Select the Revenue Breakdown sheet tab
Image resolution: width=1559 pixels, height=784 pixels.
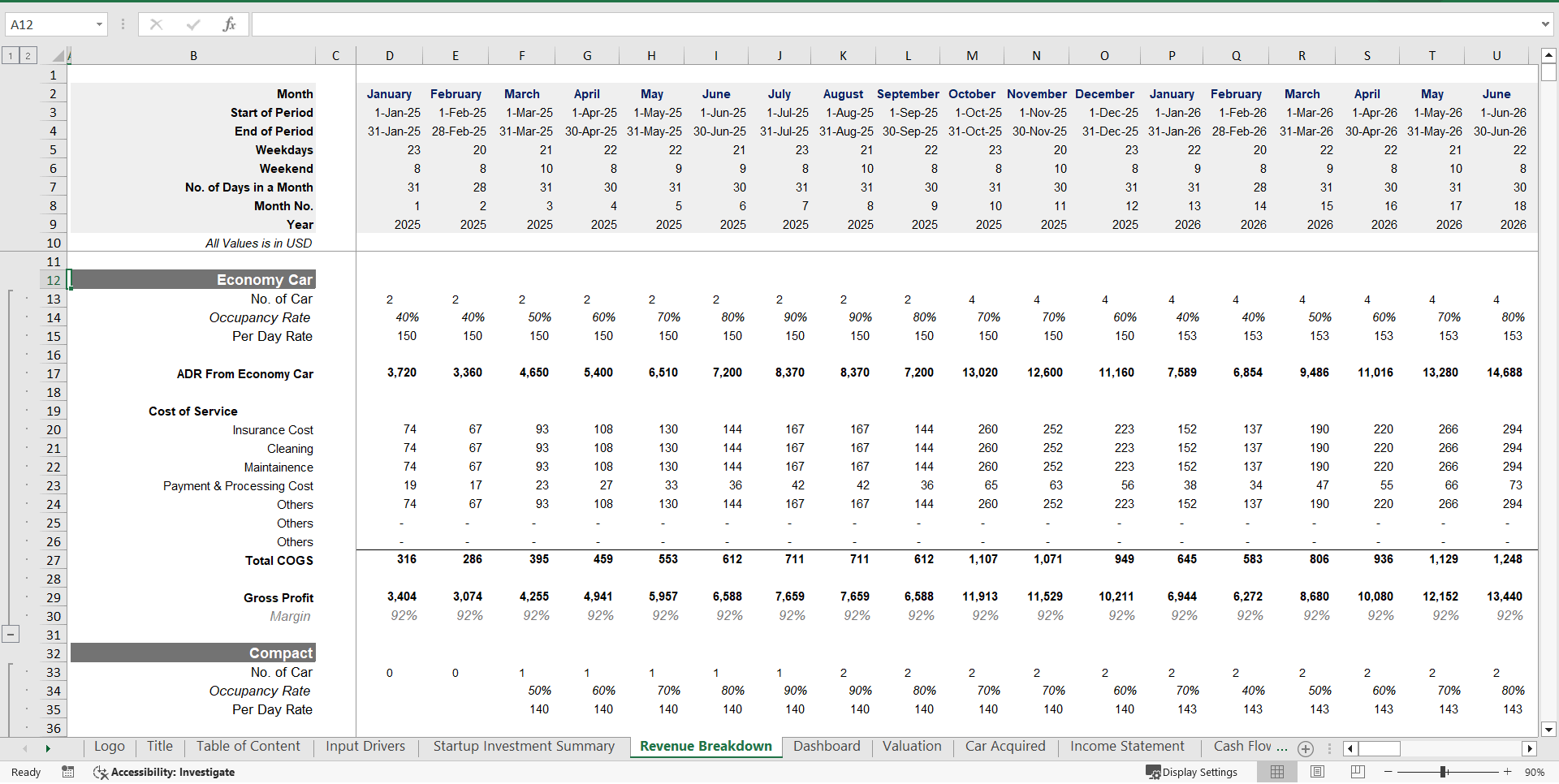tap(706, 747)
